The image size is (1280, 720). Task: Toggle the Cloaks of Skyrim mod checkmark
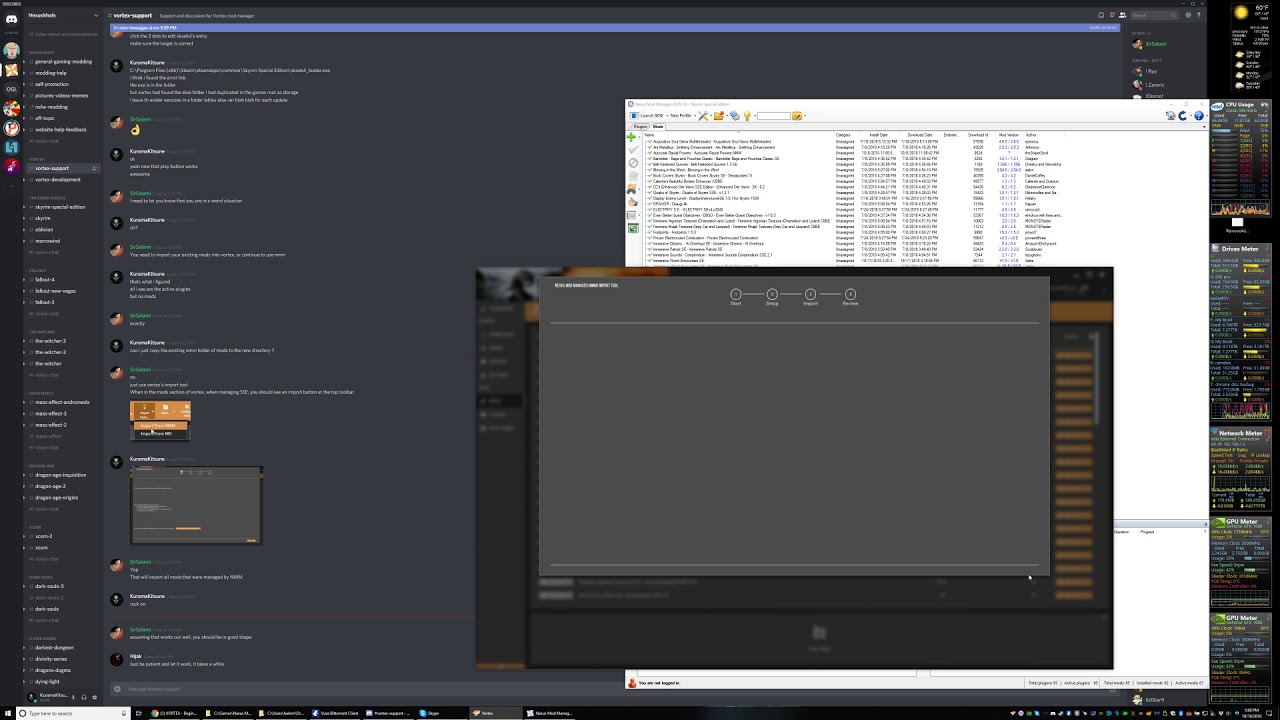(648, 192)
